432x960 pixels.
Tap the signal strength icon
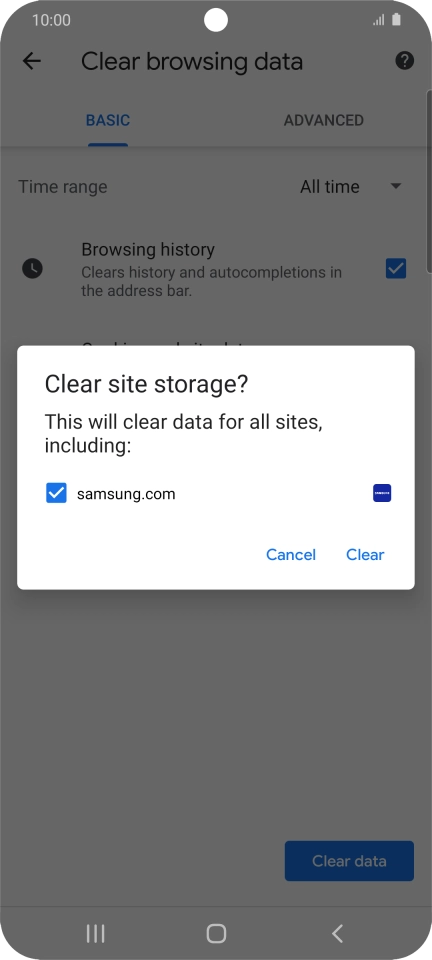pos(379,20)
